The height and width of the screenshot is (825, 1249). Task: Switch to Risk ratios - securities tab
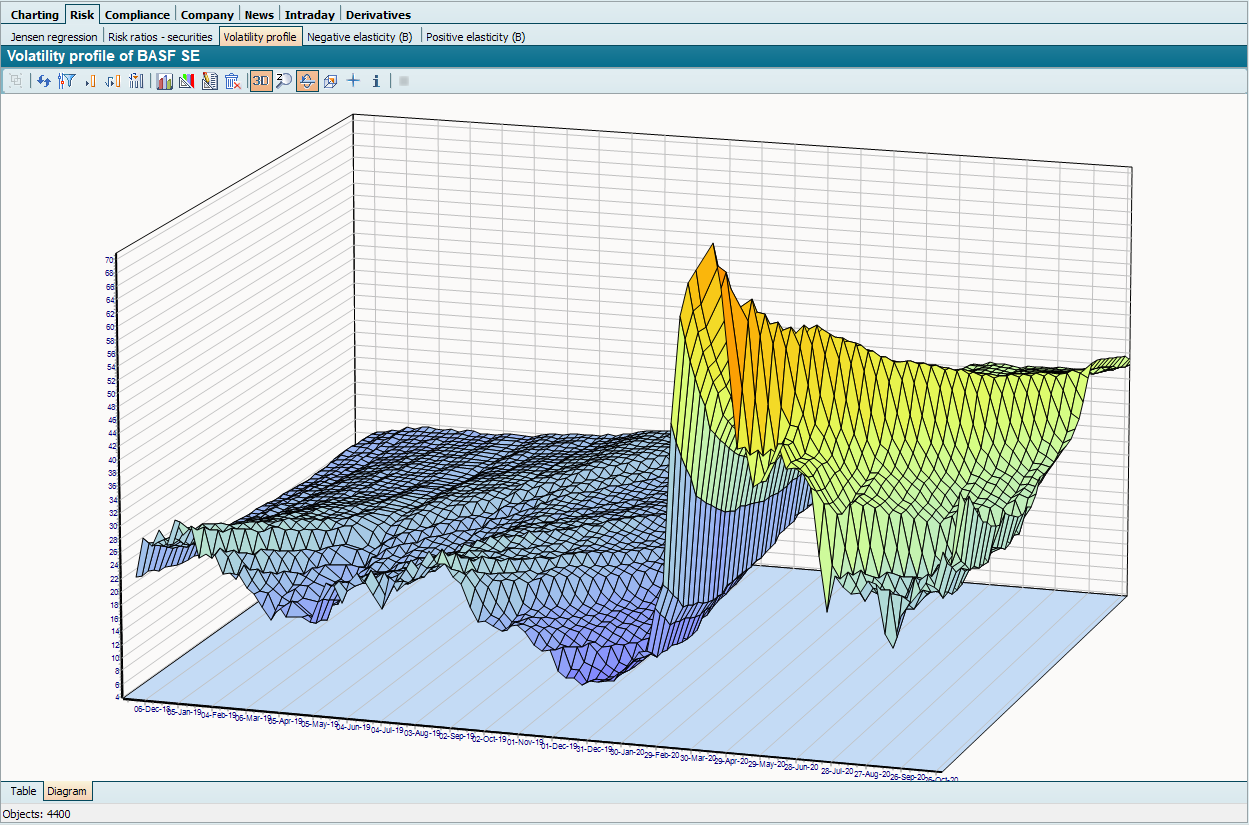pyautogui.click(x=160, y=37)
